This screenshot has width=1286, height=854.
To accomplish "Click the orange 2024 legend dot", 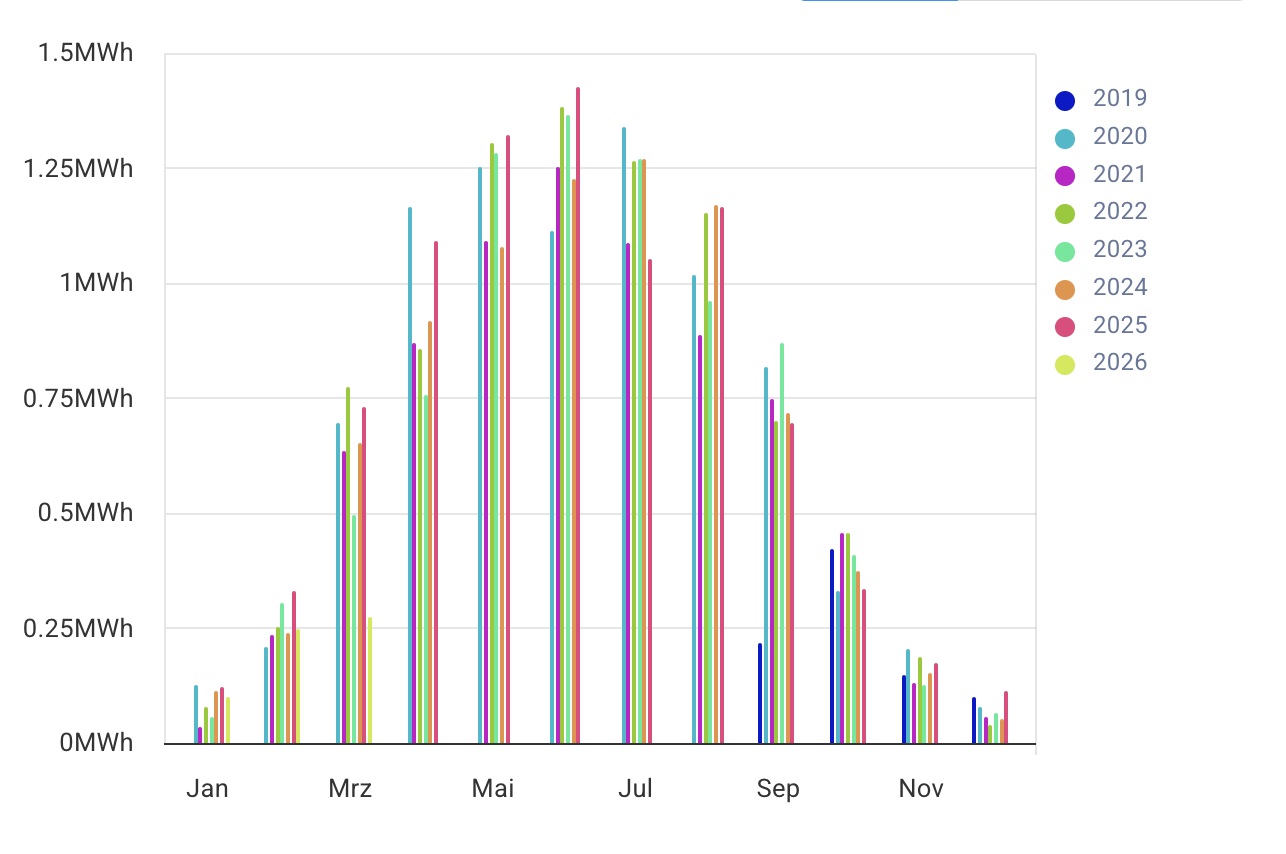I will click(x=1066, y=289).
